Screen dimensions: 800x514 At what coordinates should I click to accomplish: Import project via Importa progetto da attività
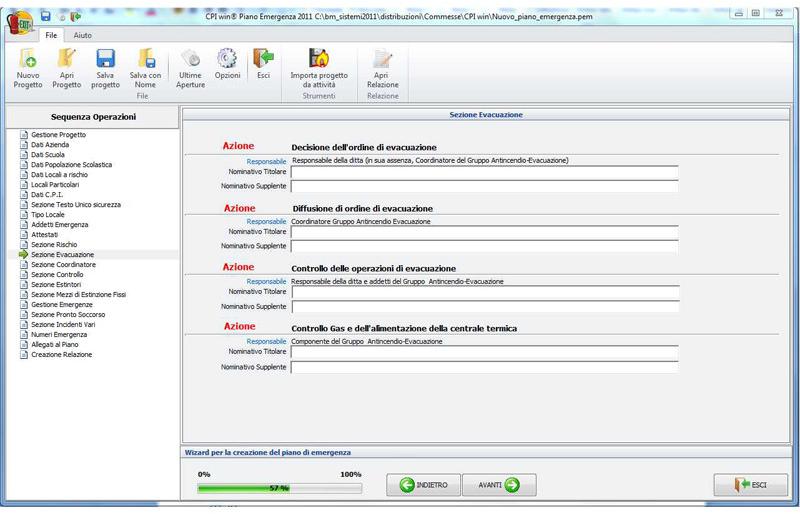click(x=318, y=62)
